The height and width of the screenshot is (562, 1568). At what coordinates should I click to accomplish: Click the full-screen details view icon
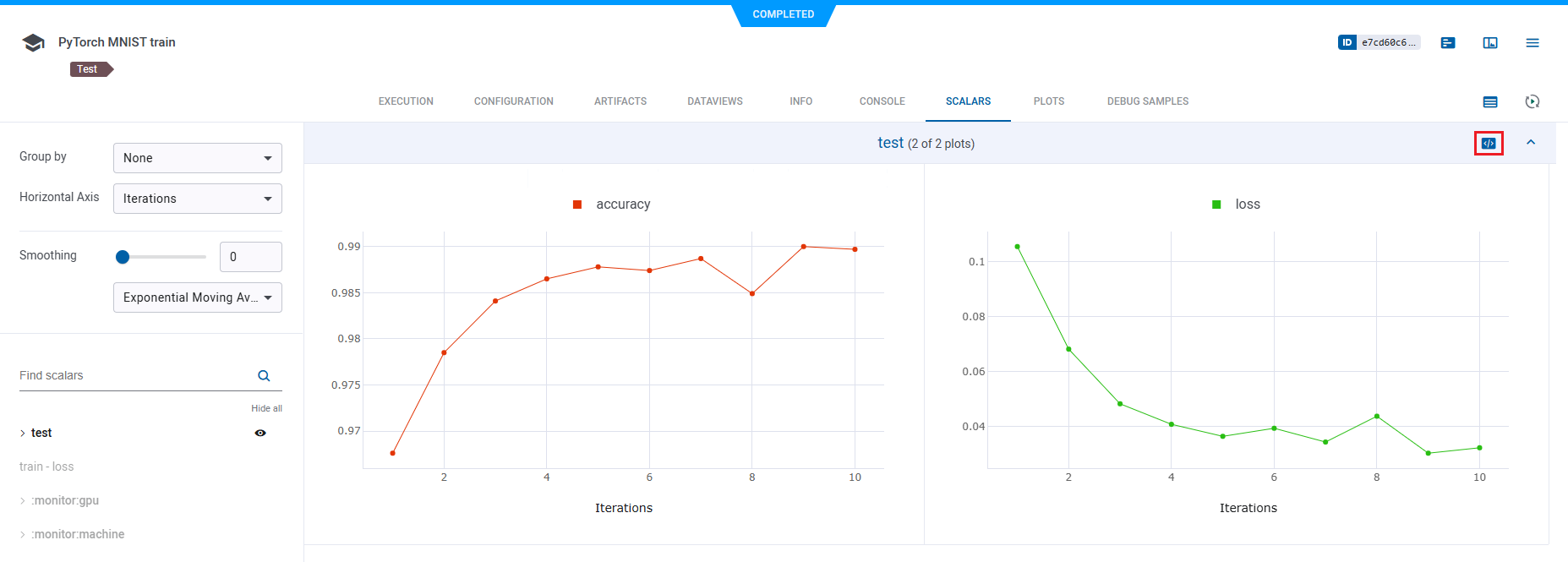[1490, 43]
